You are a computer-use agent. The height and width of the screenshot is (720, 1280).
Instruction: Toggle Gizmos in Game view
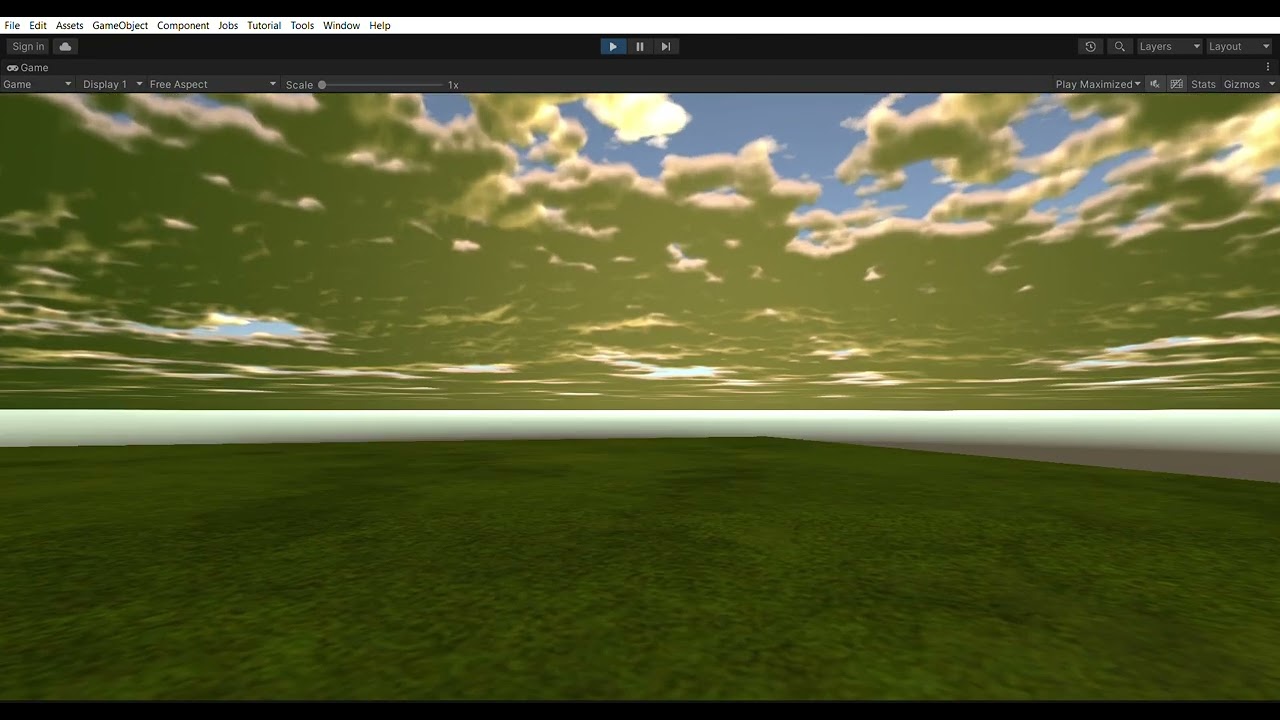tap(1242, 84)
